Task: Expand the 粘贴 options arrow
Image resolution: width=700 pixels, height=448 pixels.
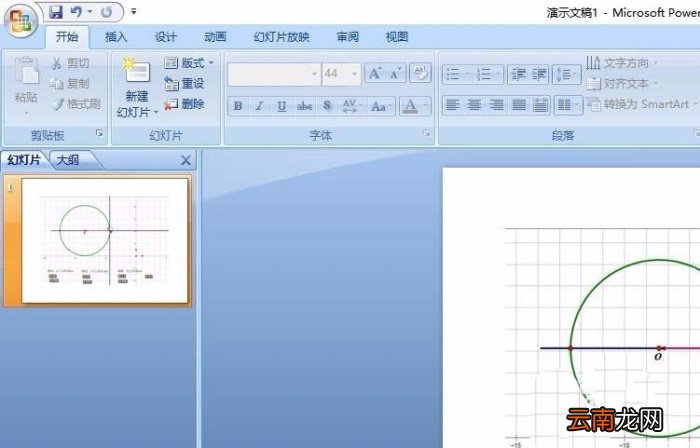Action: [x=26, y=112]
